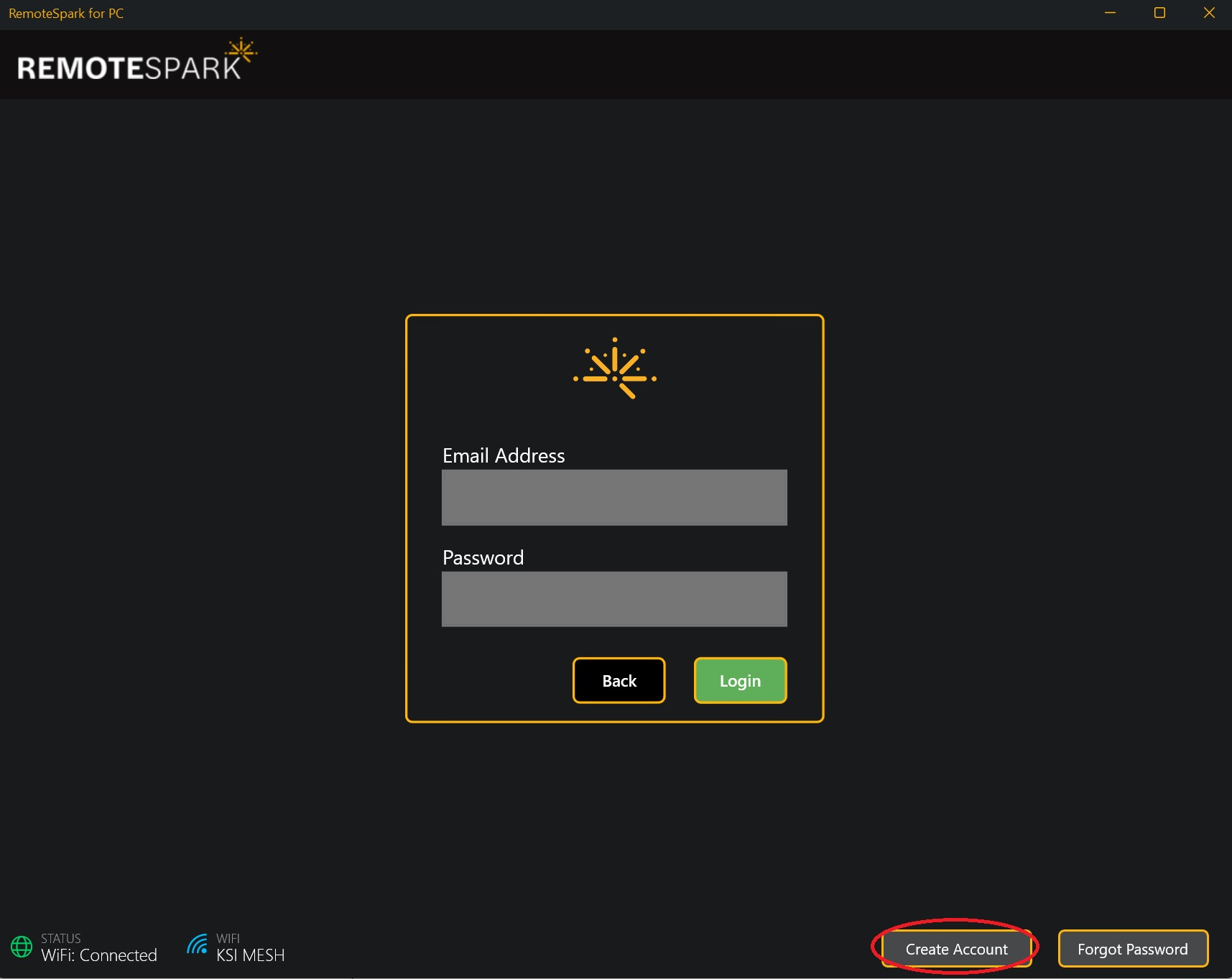Click the Password input field
This screenshot has height=979, width=1232.
tap(614, 599)
